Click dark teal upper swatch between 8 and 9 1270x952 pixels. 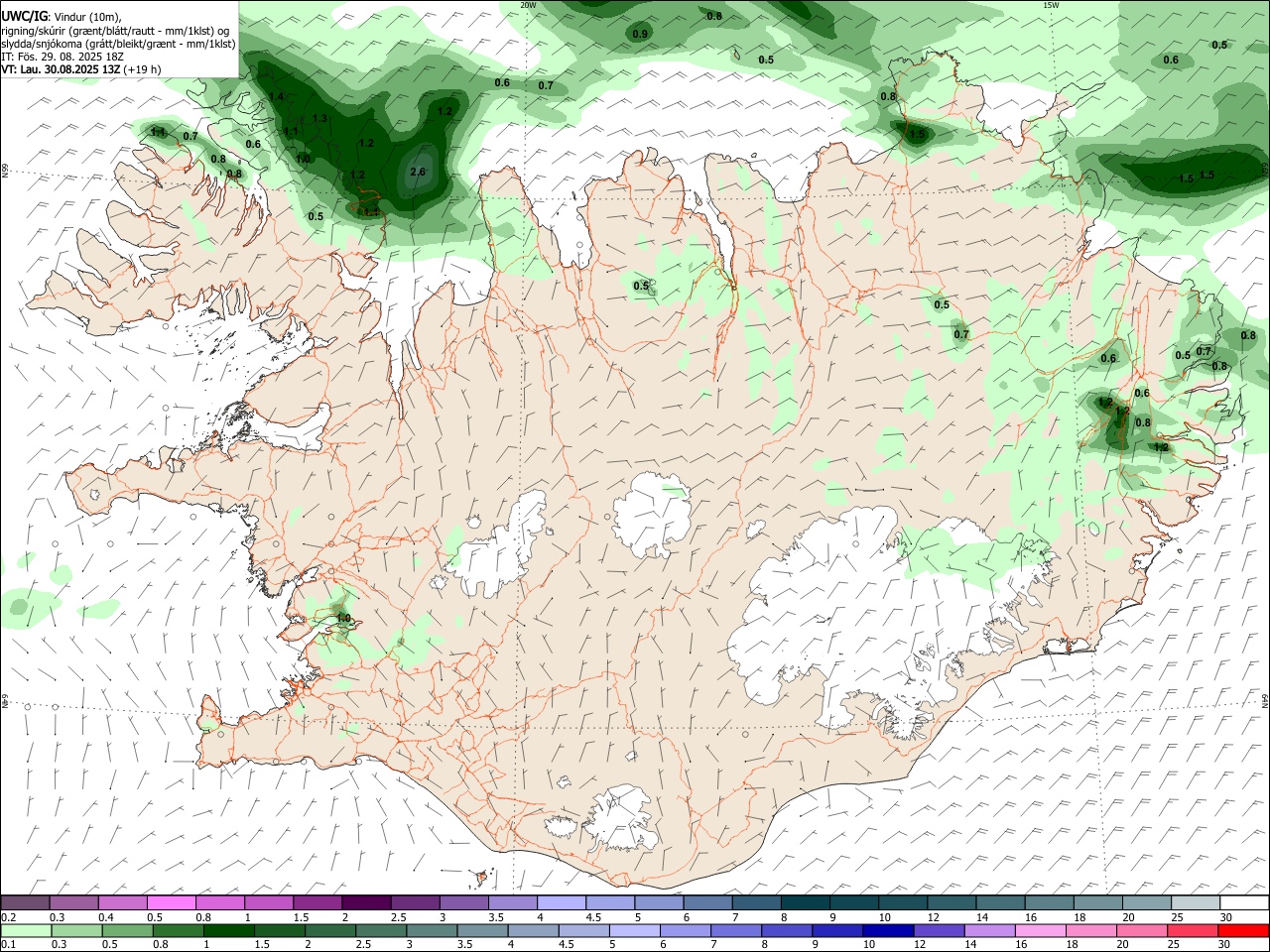click(806, 902)
